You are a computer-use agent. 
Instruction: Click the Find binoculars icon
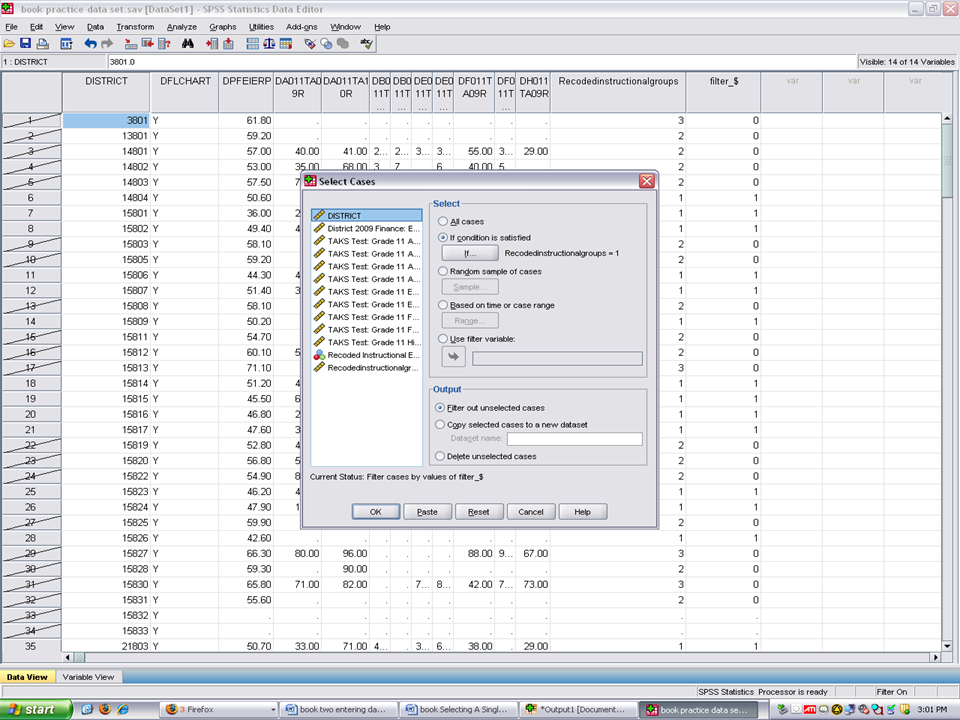pyautogui.click(x=187, y=44)
